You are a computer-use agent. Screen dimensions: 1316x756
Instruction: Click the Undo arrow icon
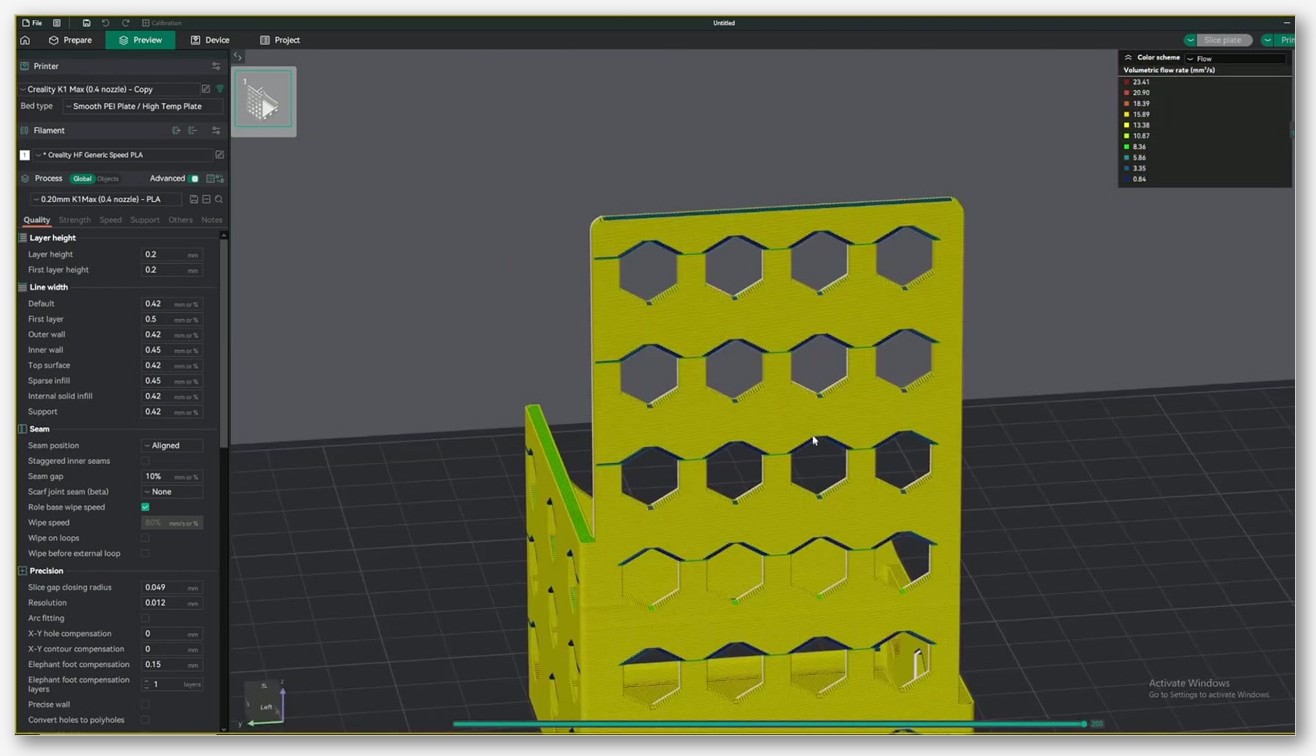105,22
